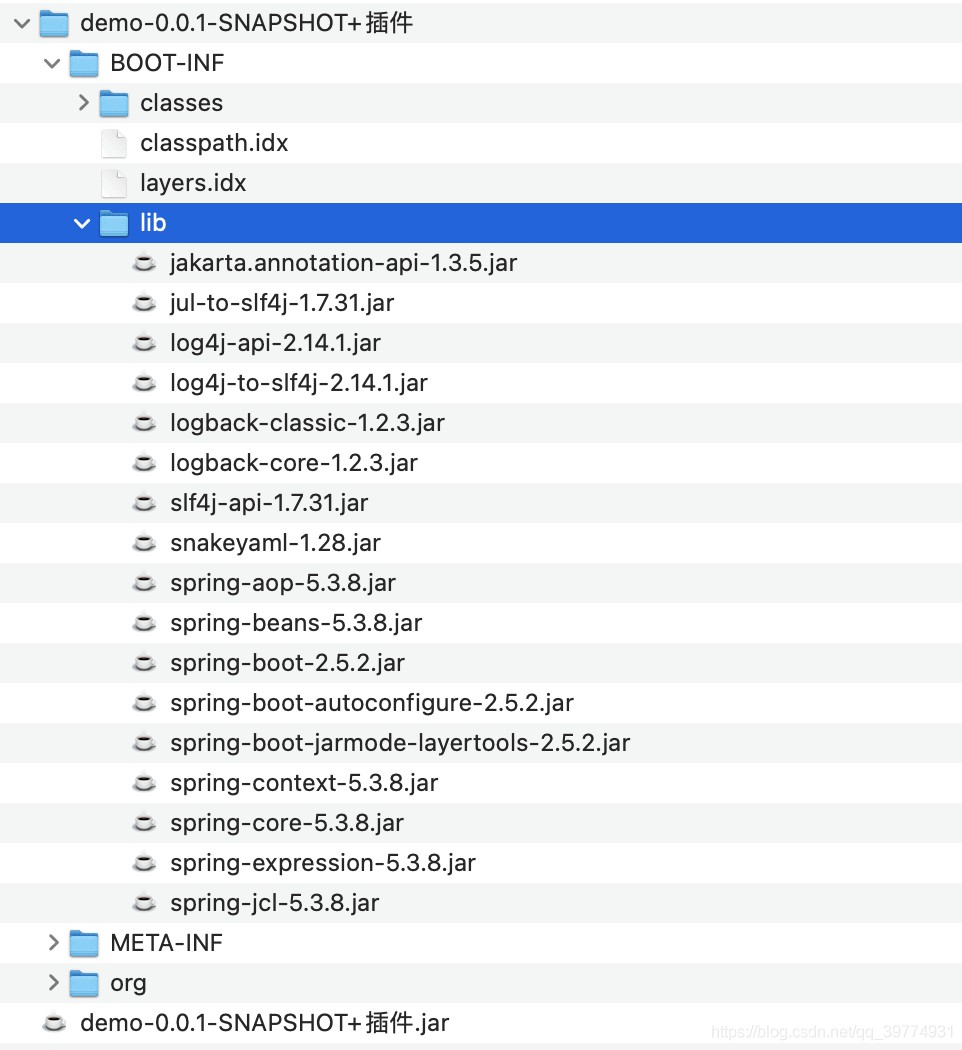This screenshot has height=1050, width=962.
Task: Click the spring-core-5.3.8.jar file icon
Action: [144, 823]
